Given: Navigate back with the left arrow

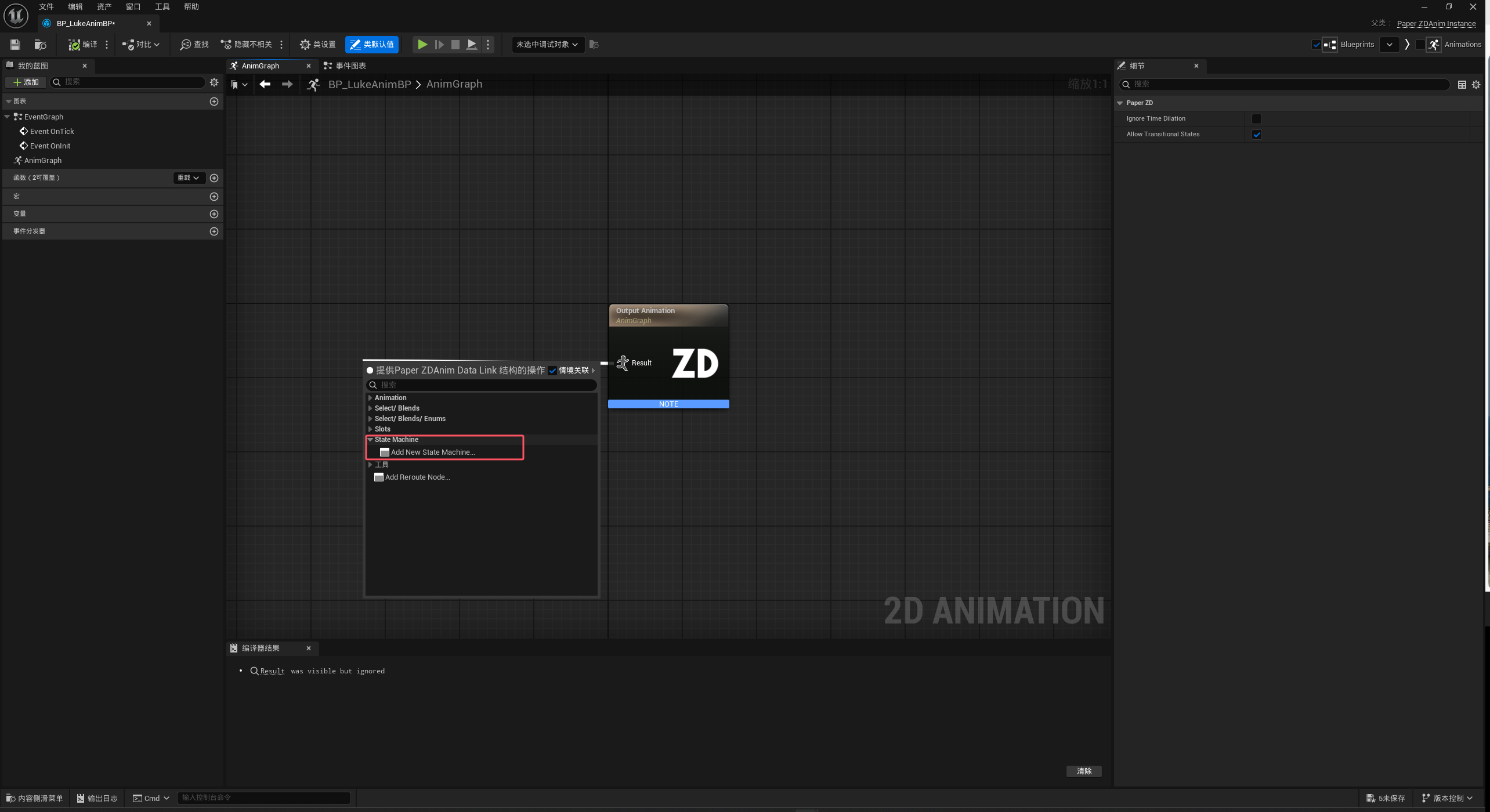Looking at the screenshot, I should [x=265, y=85].
